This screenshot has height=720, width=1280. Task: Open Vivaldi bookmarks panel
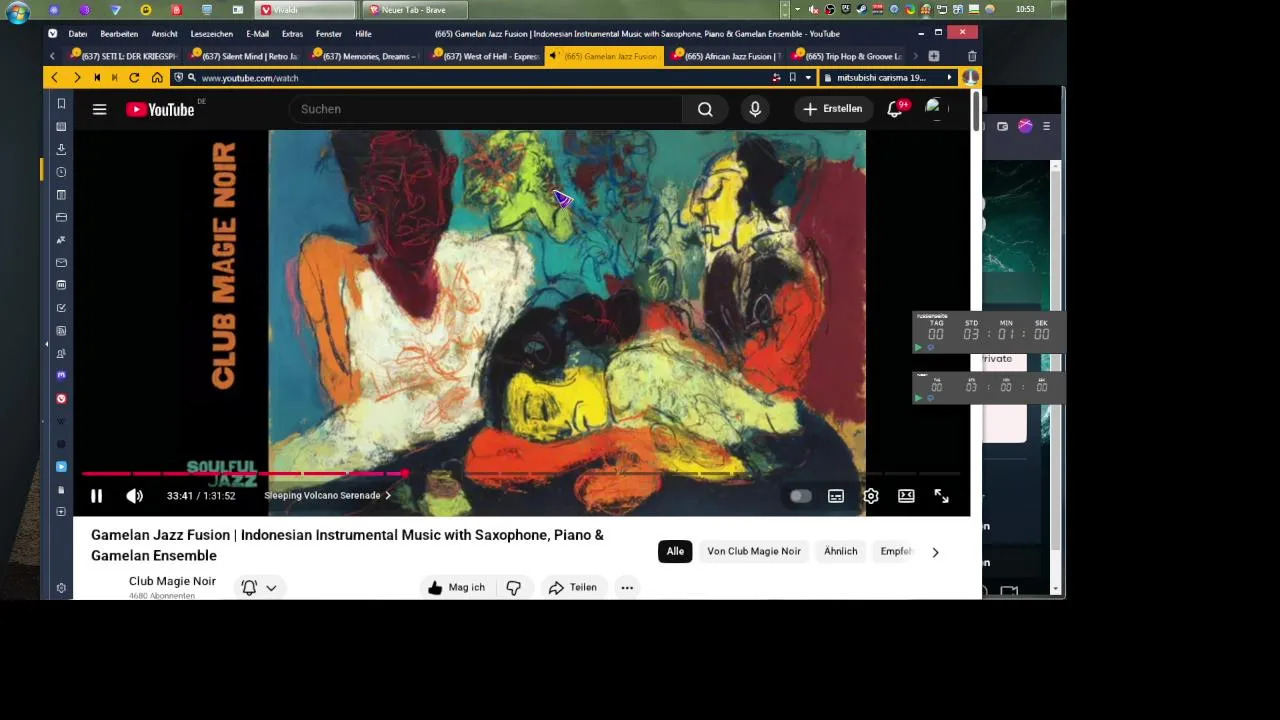(61, 104)
